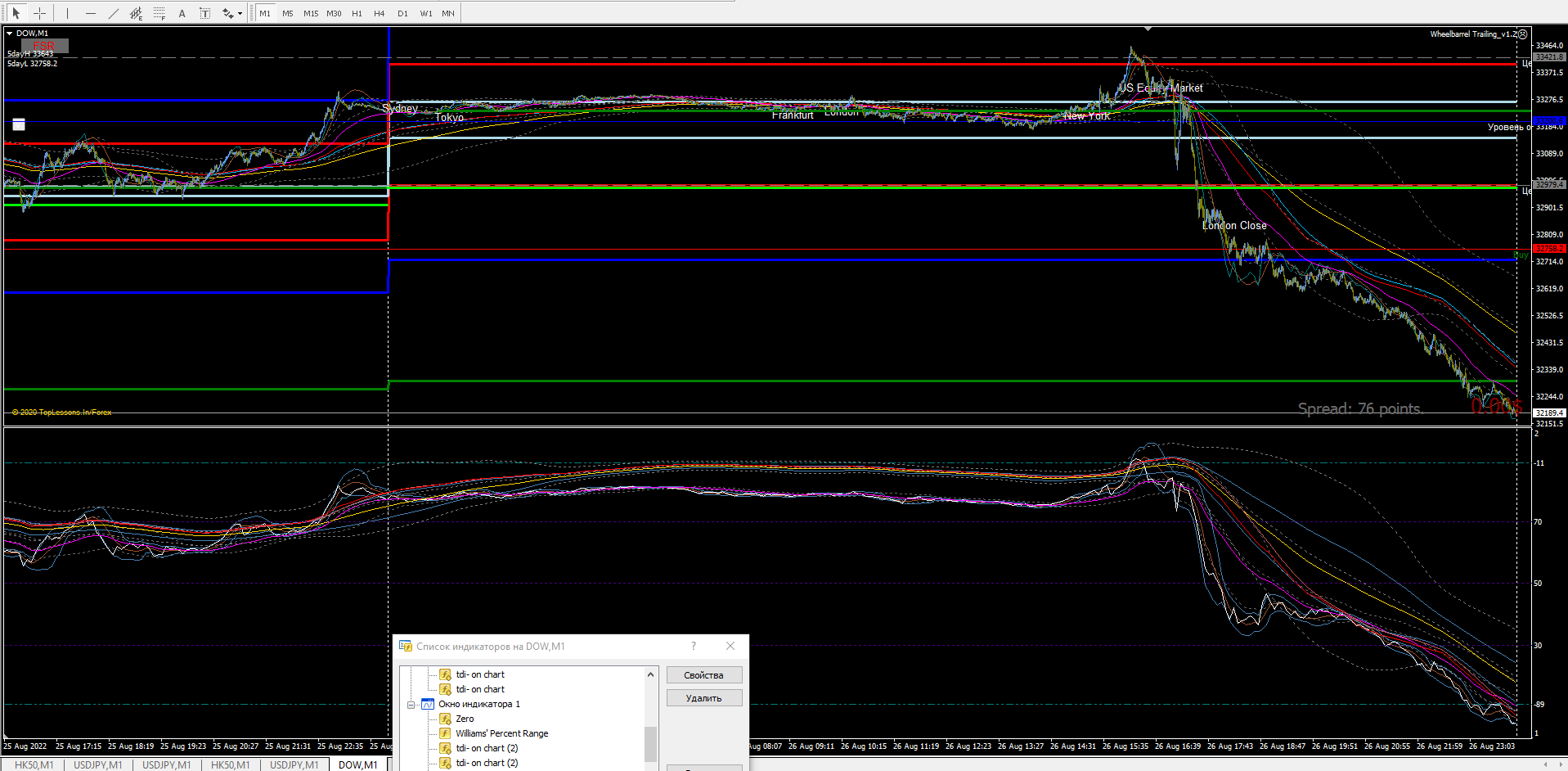The width and height of the screenshot is (1568, 771).
Task: Select Williams' Percent Range in indicator list
Action: coord(501,733)
